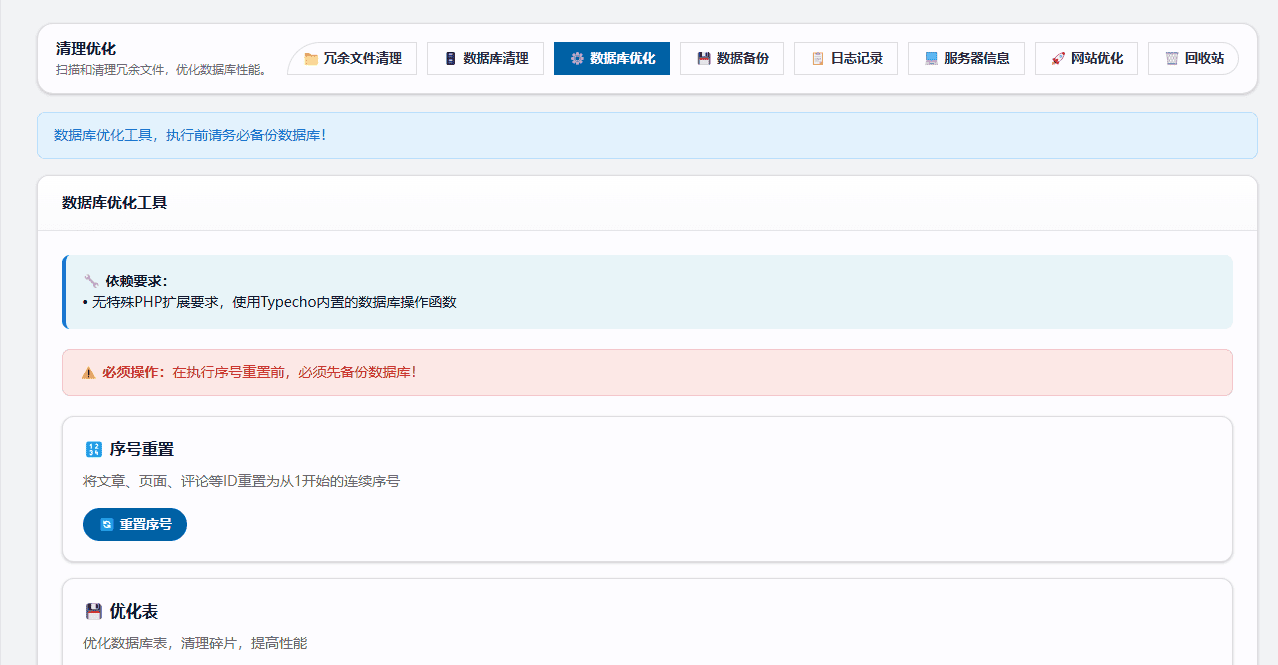This screenshot has height=665, width=1278.
Task: Click the 序号重置 description about consecutive IDs
Action: tap(241, 481)
